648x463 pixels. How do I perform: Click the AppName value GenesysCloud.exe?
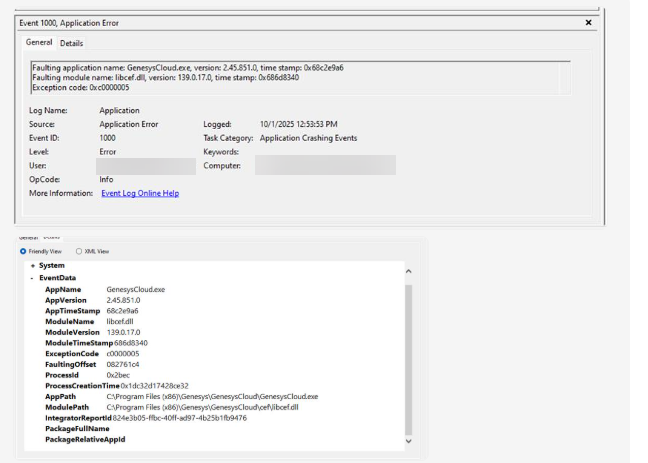tap(136, 289)
